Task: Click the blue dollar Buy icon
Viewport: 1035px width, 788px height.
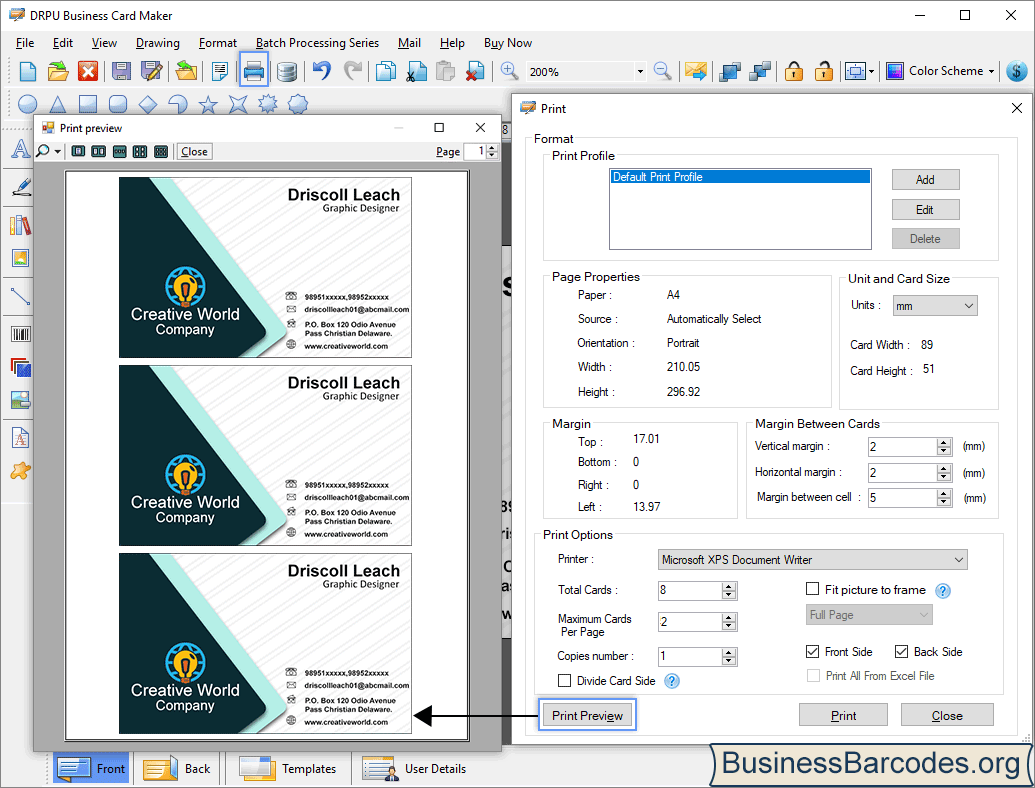Action: point(1017,71)
